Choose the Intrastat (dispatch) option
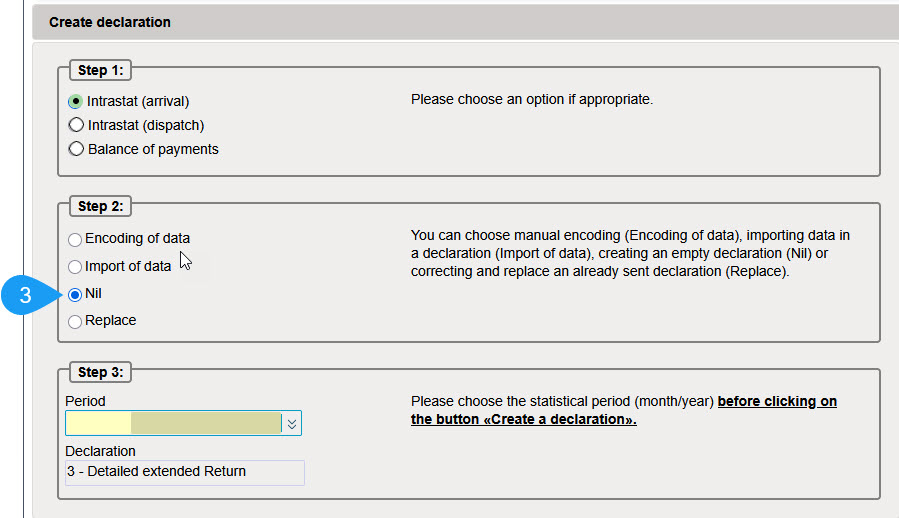 pos(75,125)
